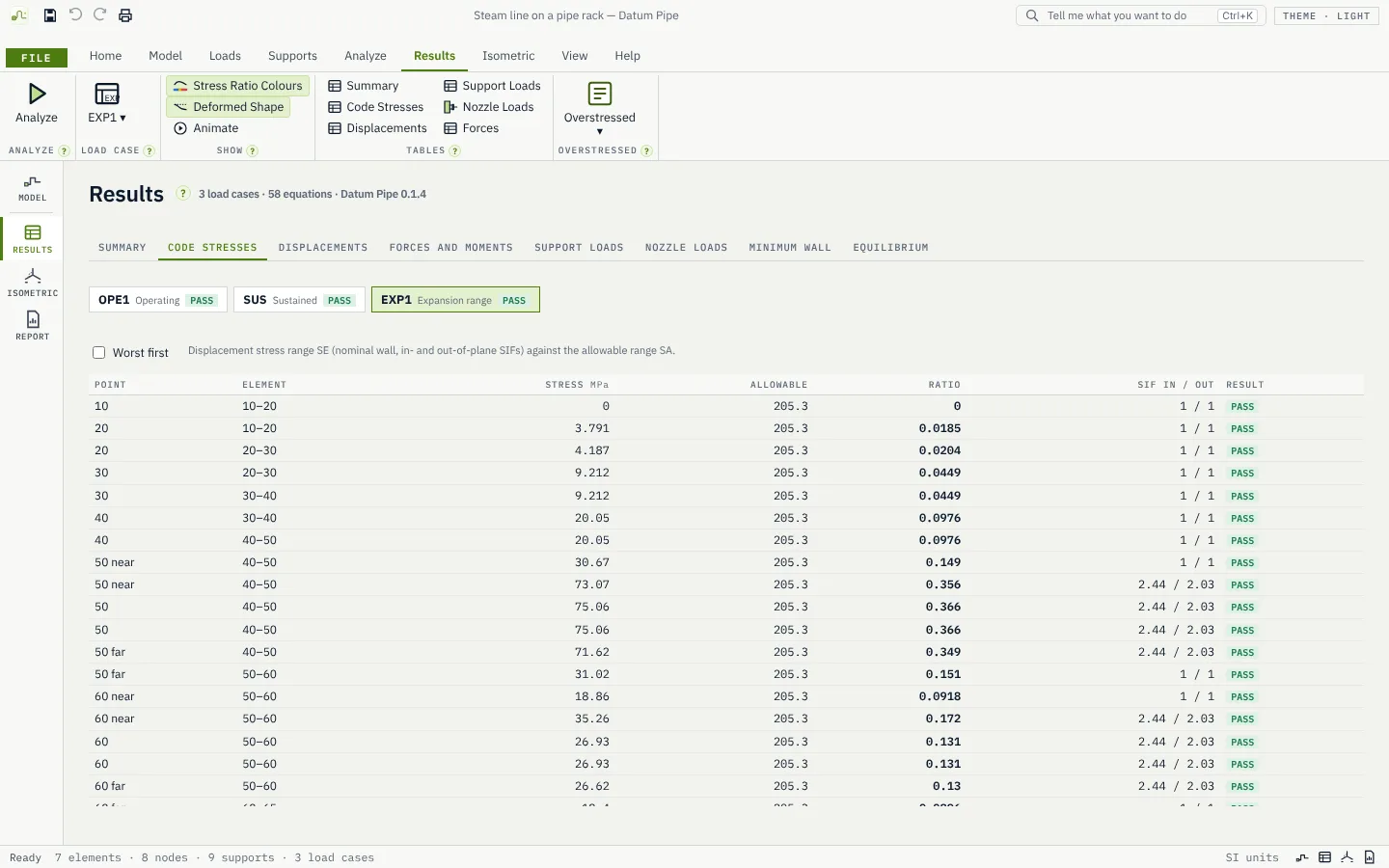The width and height of the screenshot is (1389, 868).
Task: Click the Tell me search field
Action: click(1139, 15)
